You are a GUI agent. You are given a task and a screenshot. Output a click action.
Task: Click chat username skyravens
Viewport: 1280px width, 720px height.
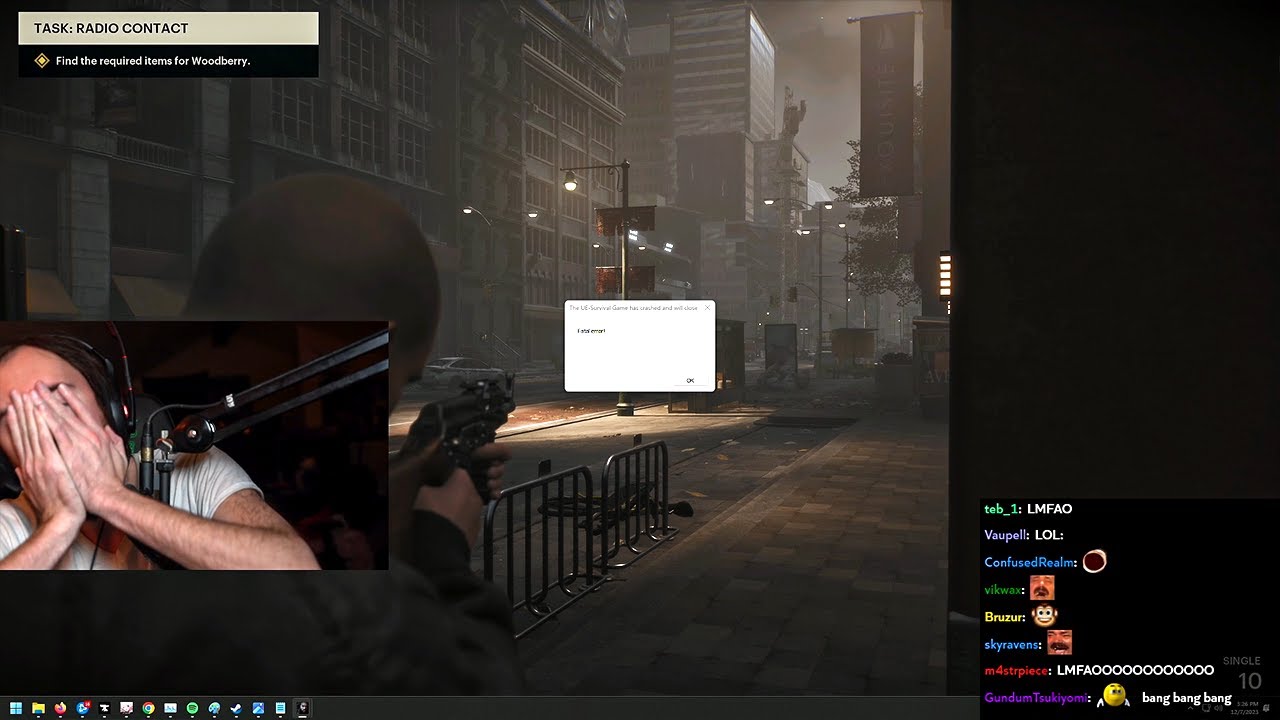(x=1012, y=645)
